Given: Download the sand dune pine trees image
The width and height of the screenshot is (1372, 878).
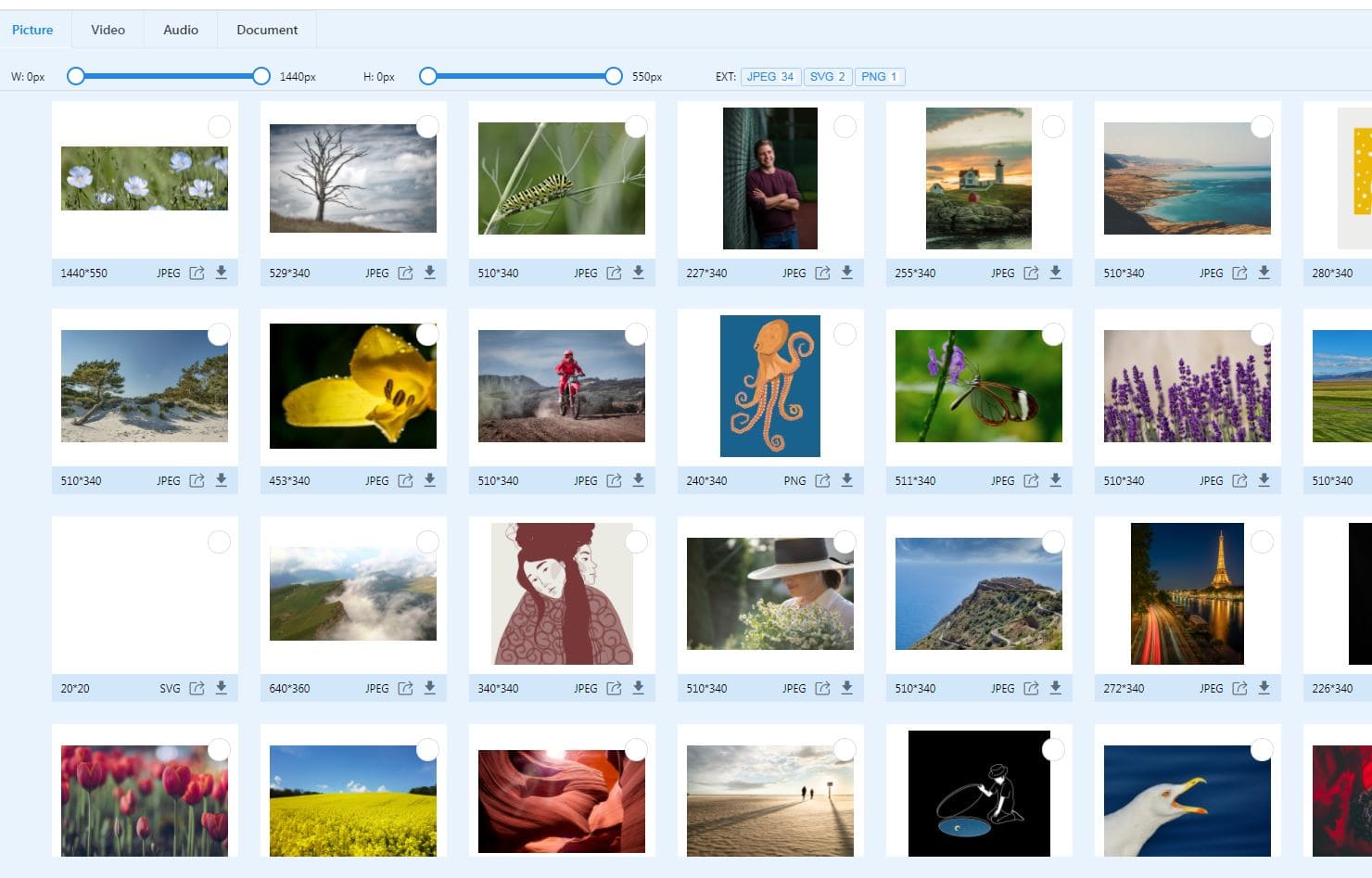Looking at the screenshot, I should pos(222,480).
